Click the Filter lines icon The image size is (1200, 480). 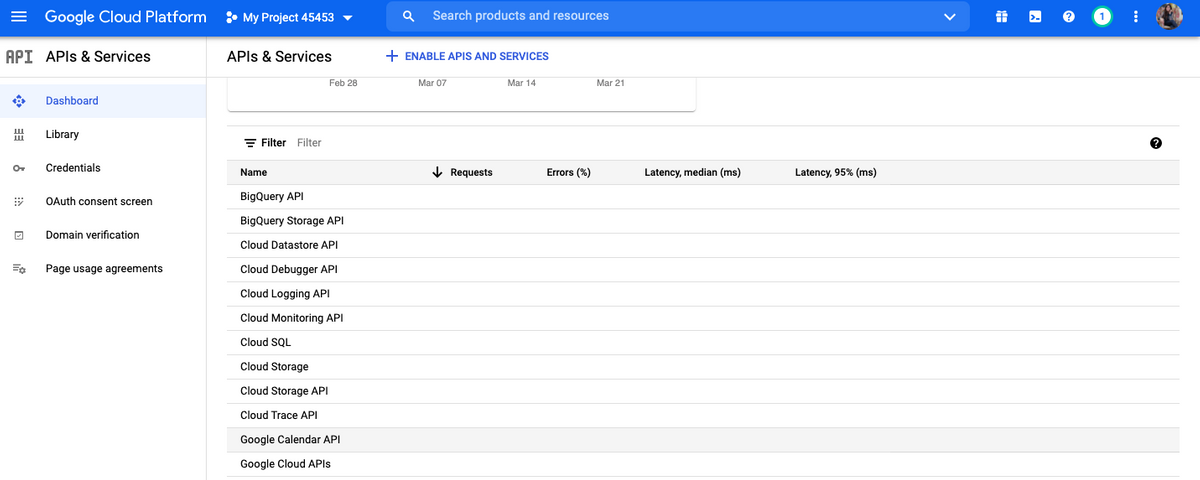pos(250,143)
